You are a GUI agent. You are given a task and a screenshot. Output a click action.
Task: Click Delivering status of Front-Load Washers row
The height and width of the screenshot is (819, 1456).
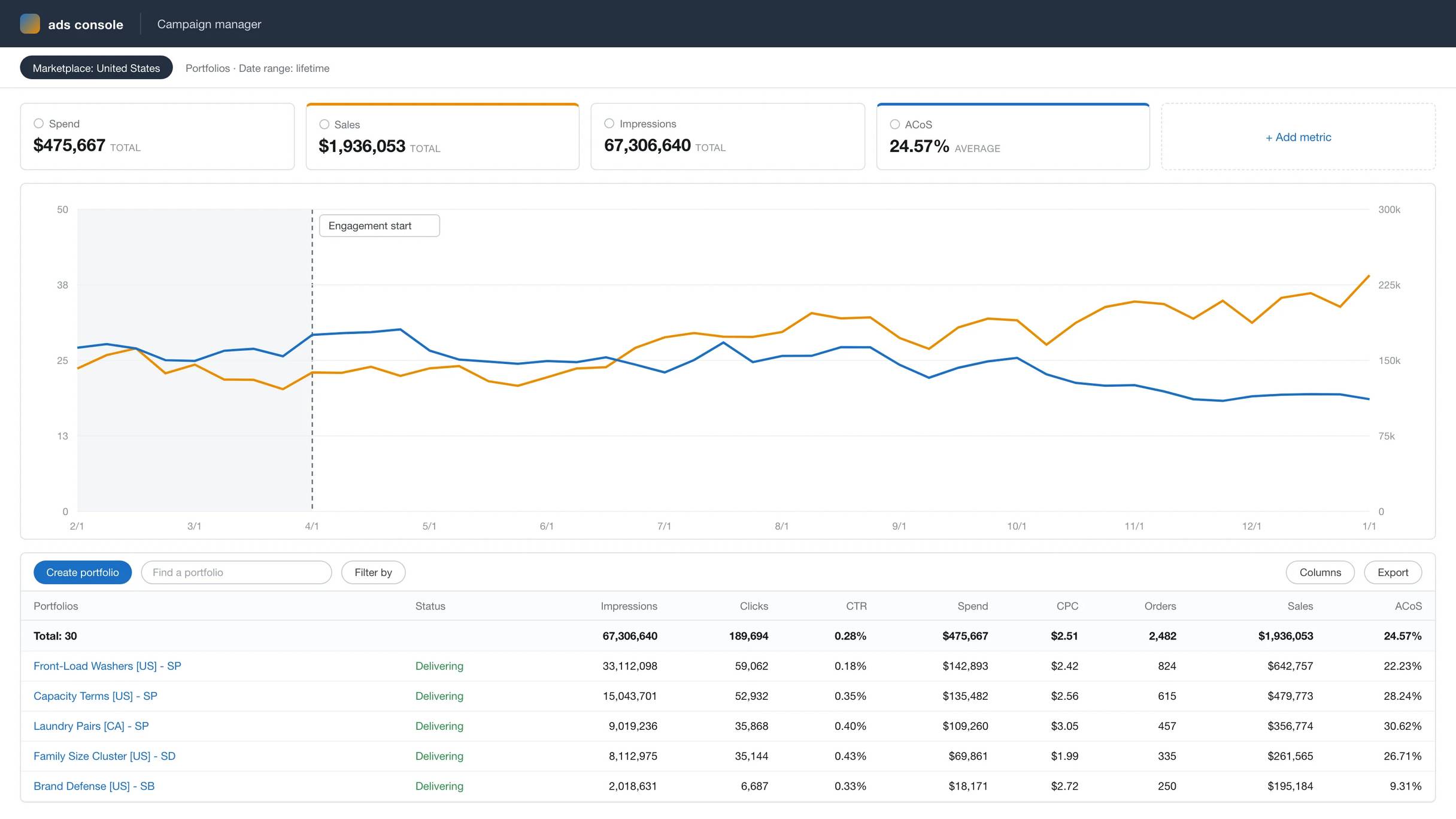pos(439,666)
